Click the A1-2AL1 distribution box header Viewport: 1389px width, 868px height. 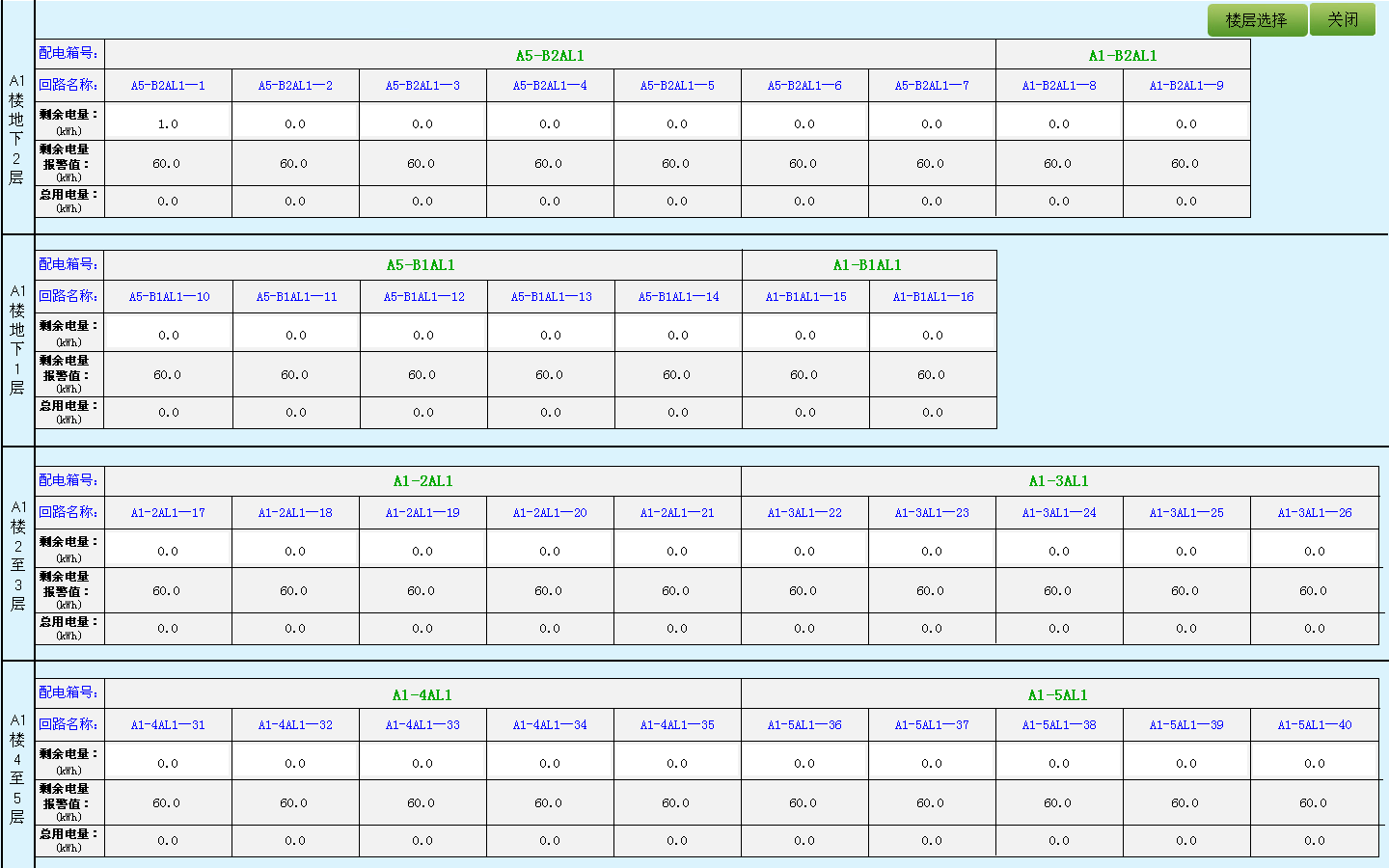coord(422,481)
